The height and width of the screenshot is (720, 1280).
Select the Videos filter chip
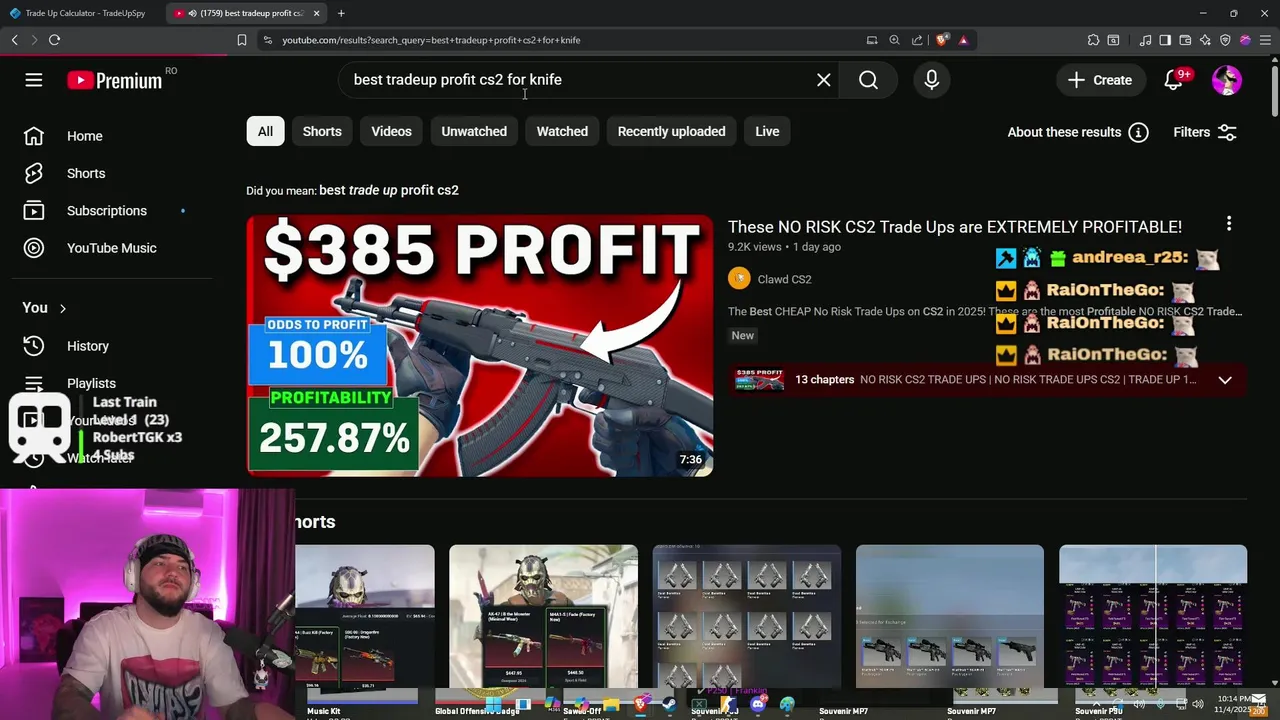pyautogui.click(x=391, y=131)
